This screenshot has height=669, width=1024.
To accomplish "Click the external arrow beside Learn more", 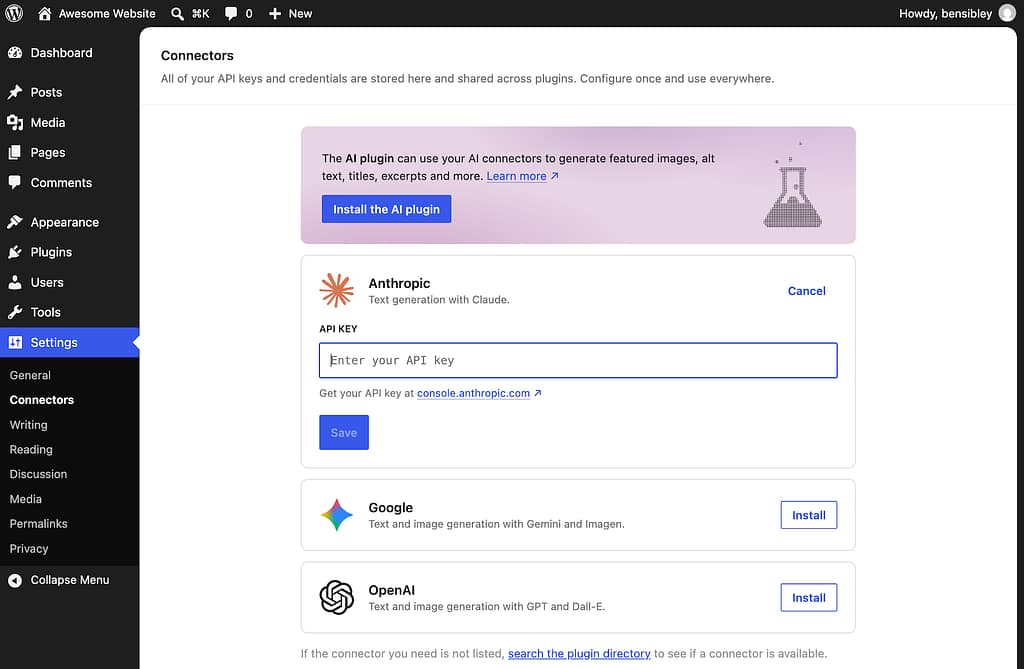I will coord(554,176).
